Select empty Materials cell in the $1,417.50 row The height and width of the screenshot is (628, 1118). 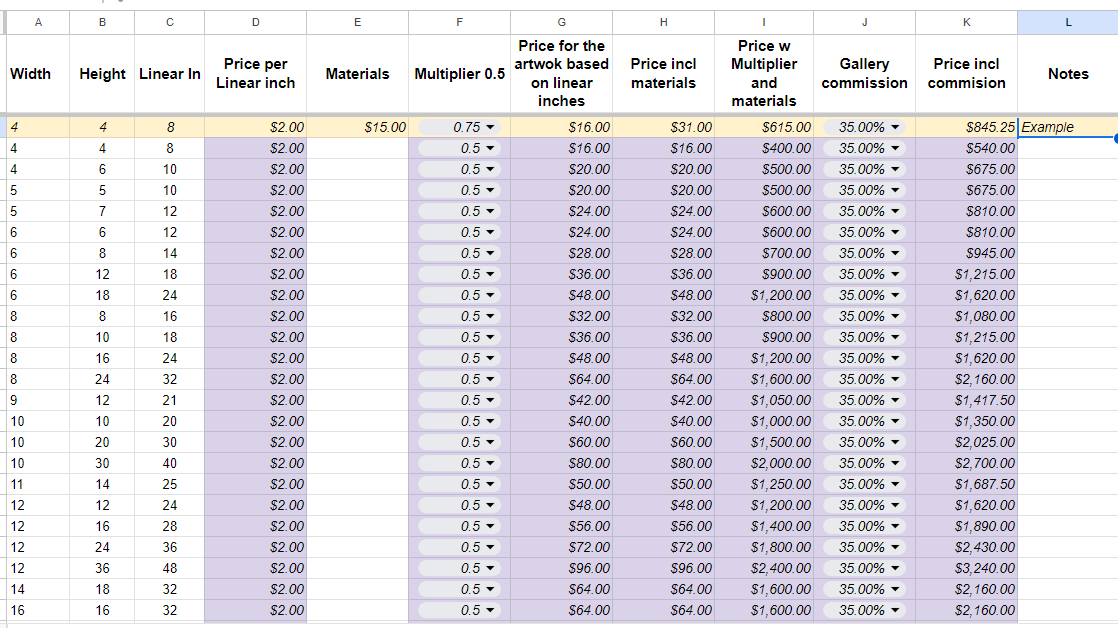[x=357, y=400]
